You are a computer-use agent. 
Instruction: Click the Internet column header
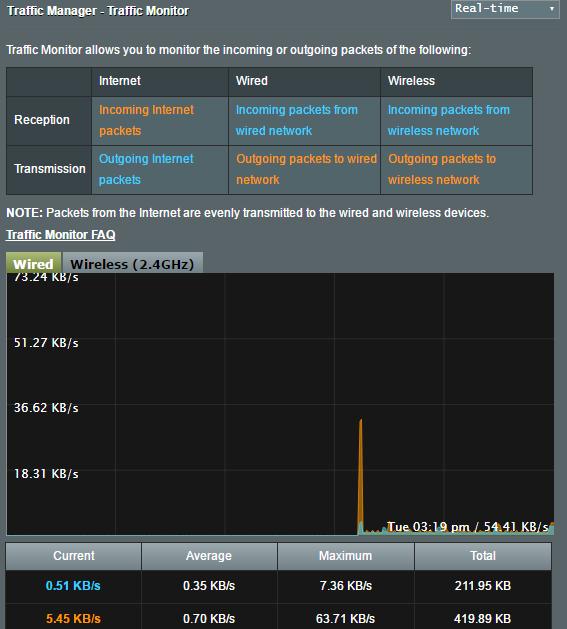(x=160, y=82)
